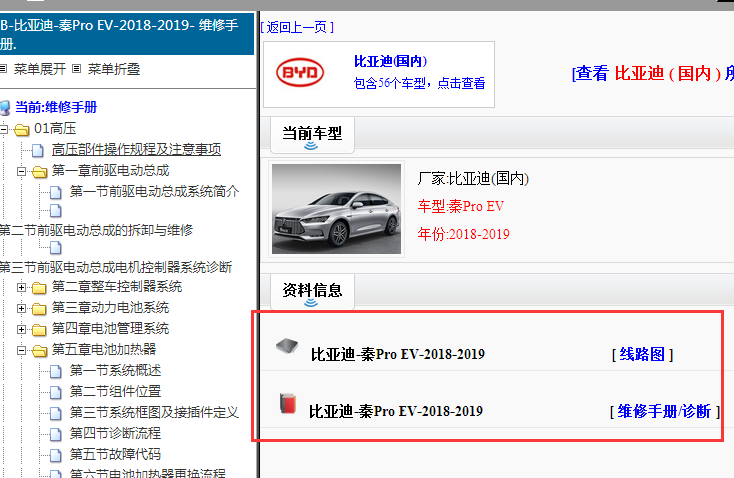Click the 秦Pro EV car thumbnail

click(336, 209)
